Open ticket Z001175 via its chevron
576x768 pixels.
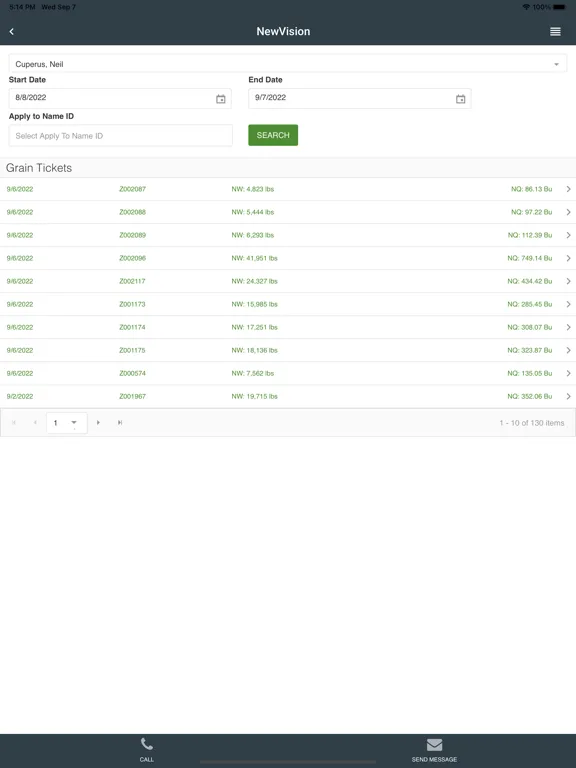pyautogui.click(x=568, y=350)
